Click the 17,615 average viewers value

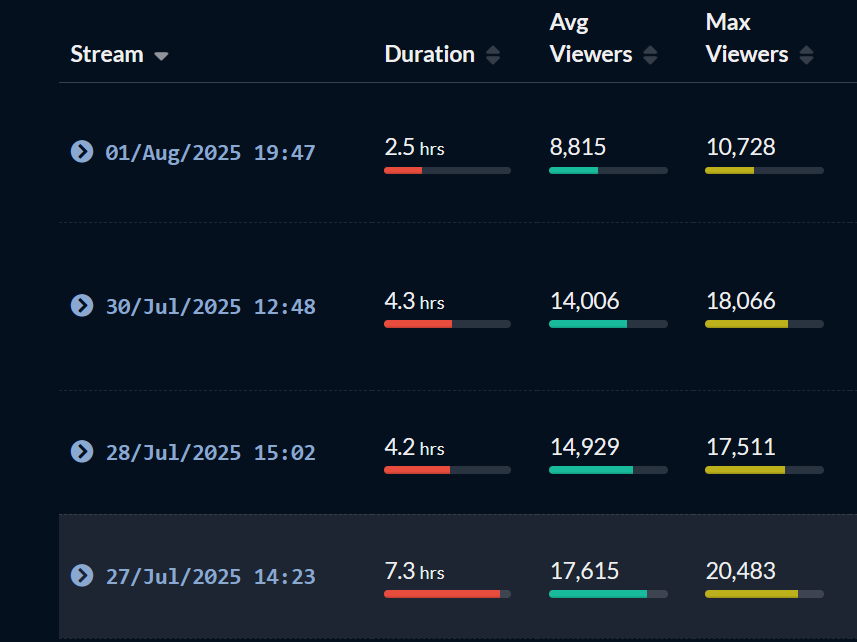[584, 571]
